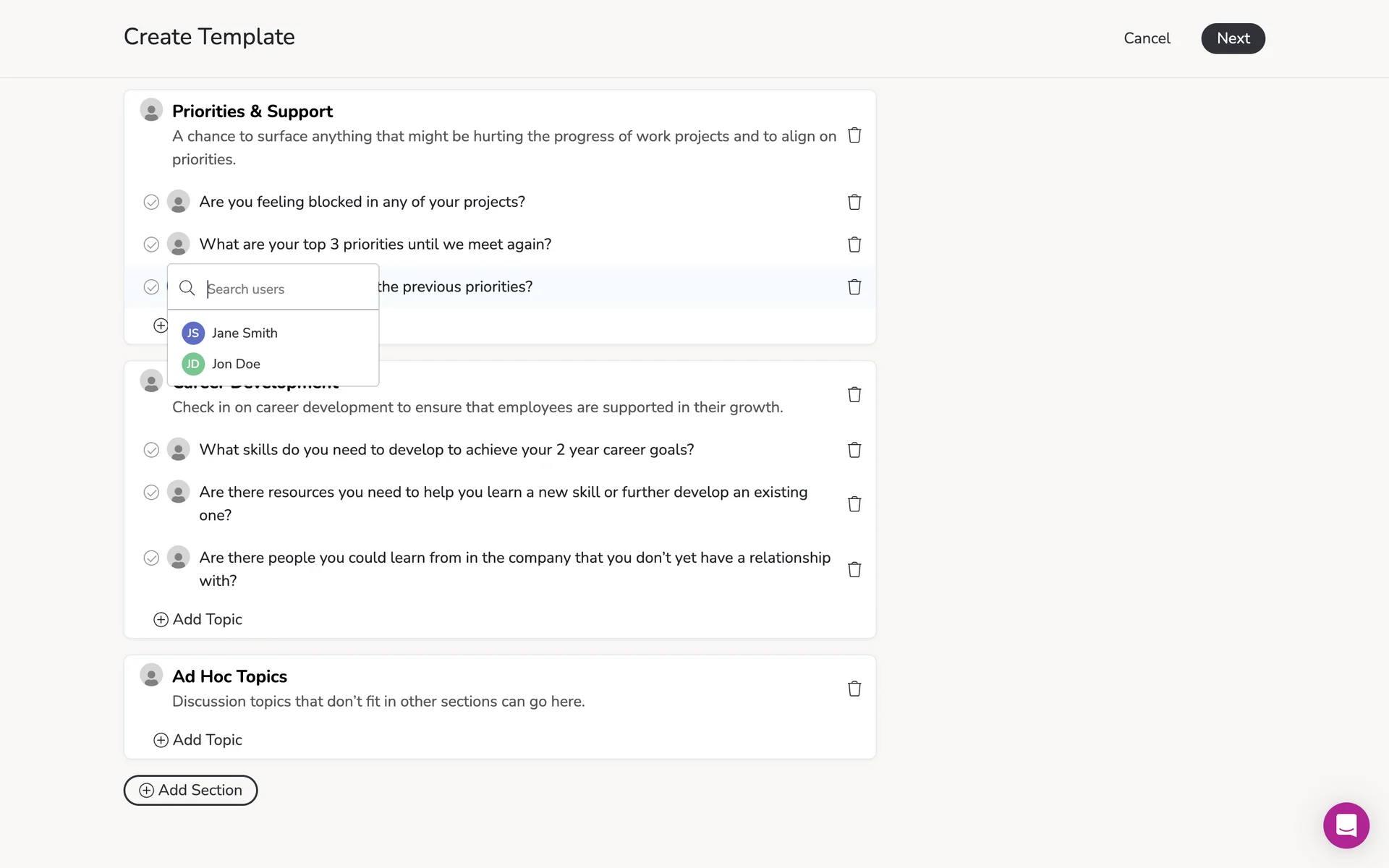Delete the Priorities & Support section
Screen dimensions: 1389x868
tap(854, 135)
